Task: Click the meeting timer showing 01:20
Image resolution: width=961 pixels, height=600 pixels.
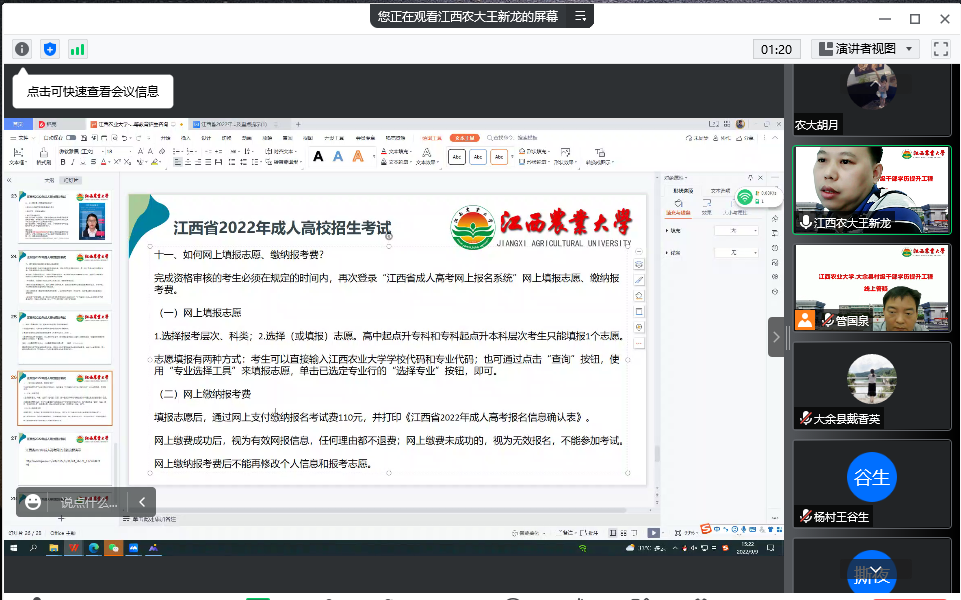Action: click(x=776, y=49)
